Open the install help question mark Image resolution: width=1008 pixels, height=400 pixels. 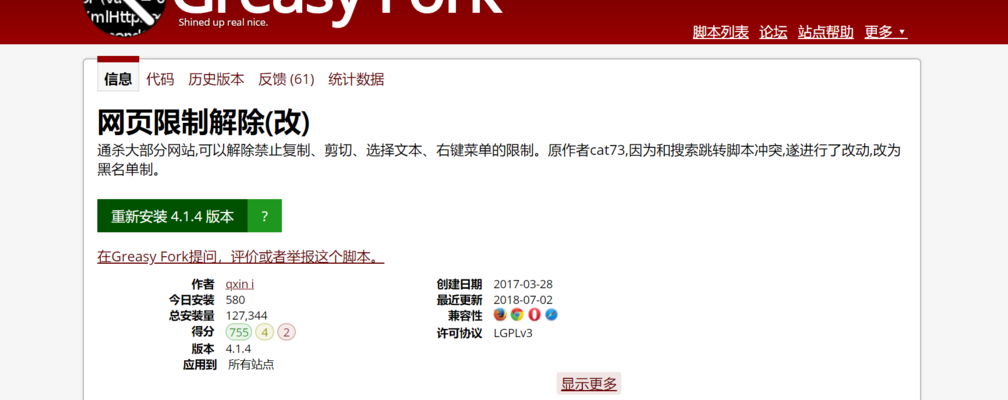(x=265, y=216)
